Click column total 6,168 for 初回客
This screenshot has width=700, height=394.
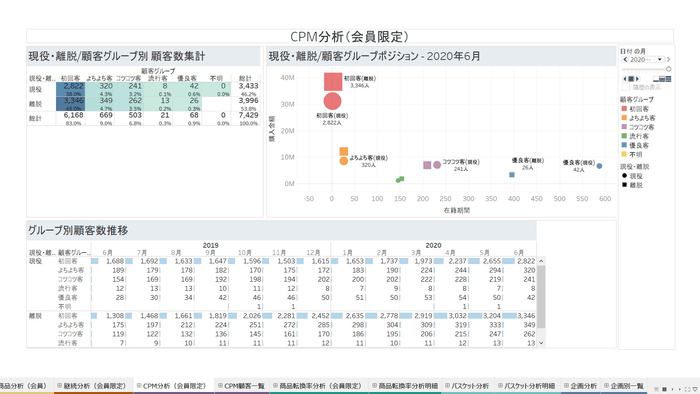(x=73, y=115)
